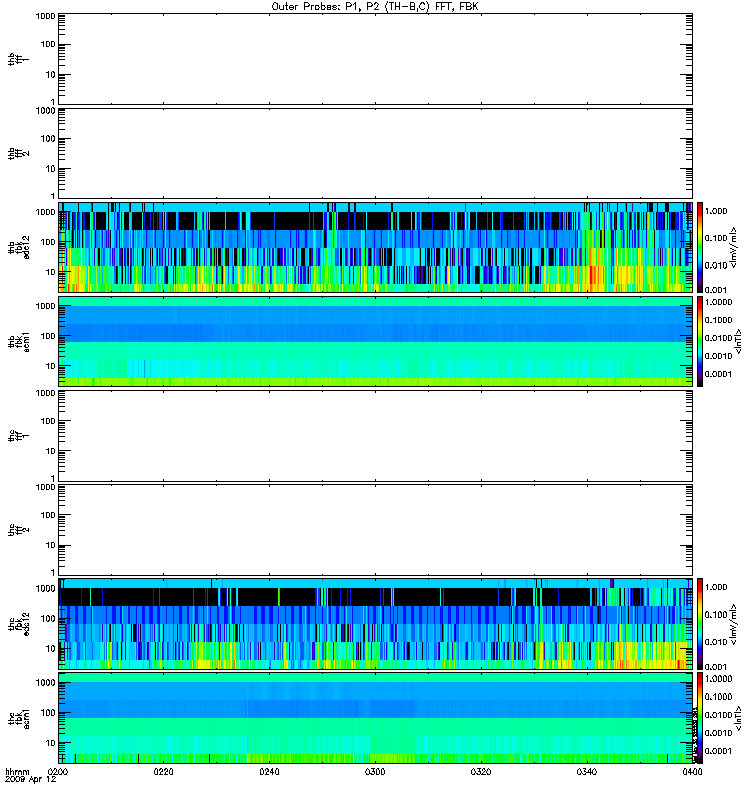
Task: Click the empty 'thb fff 1' plot panel
Action: pyautogui.click(x=375, y=59)
